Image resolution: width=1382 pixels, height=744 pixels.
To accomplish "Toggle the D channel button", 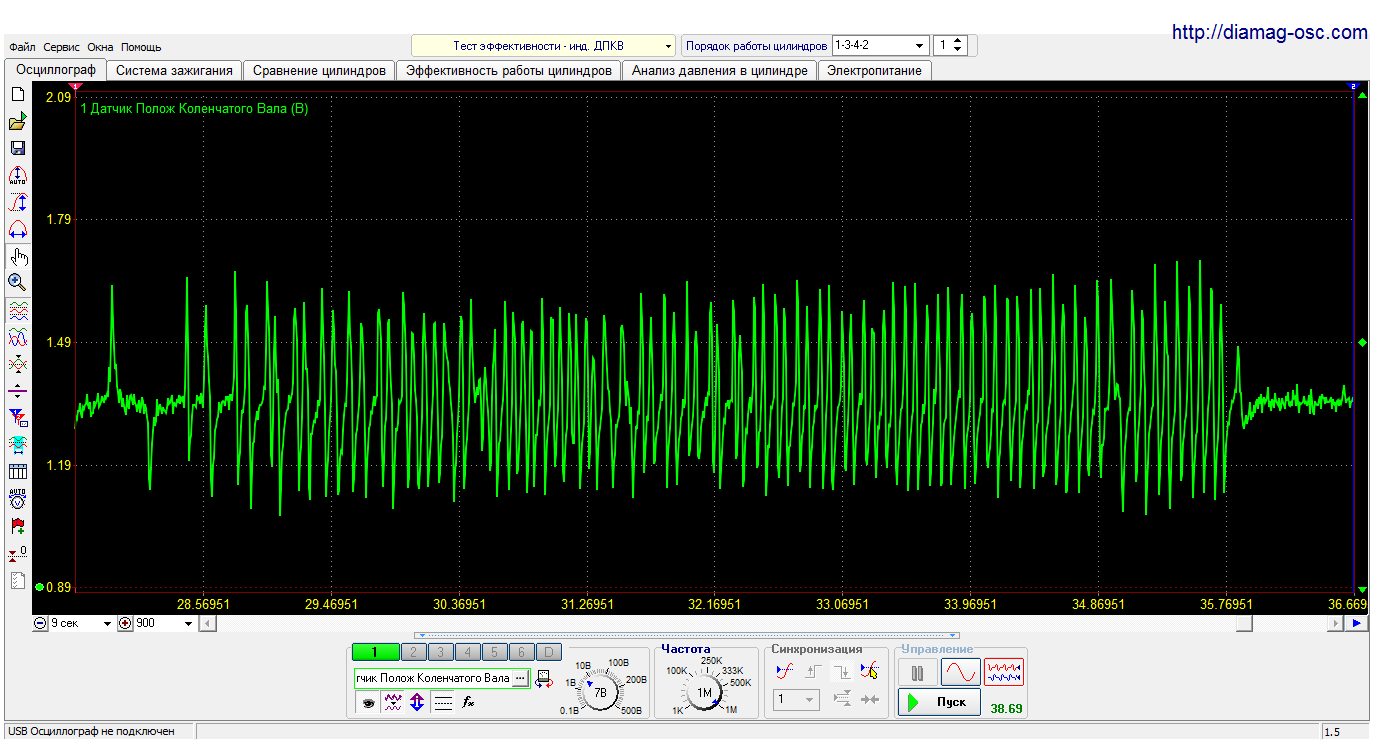I will (548, 652).
